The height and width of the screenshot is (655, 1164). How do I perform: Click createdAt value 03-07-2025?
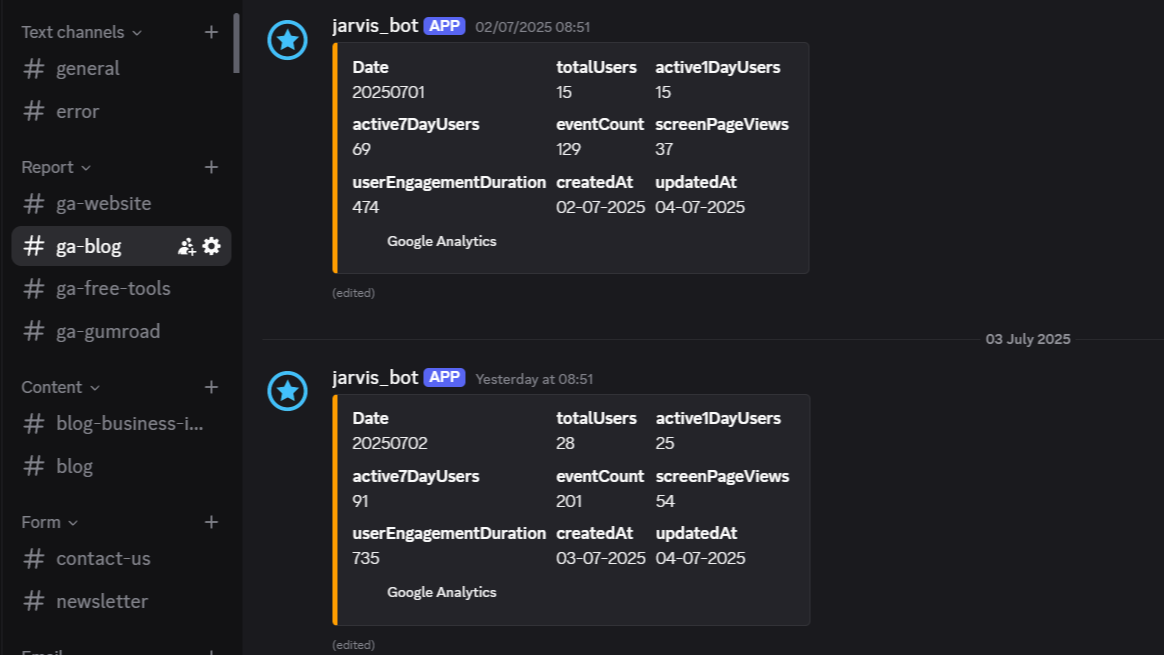[x=601, y=559]
